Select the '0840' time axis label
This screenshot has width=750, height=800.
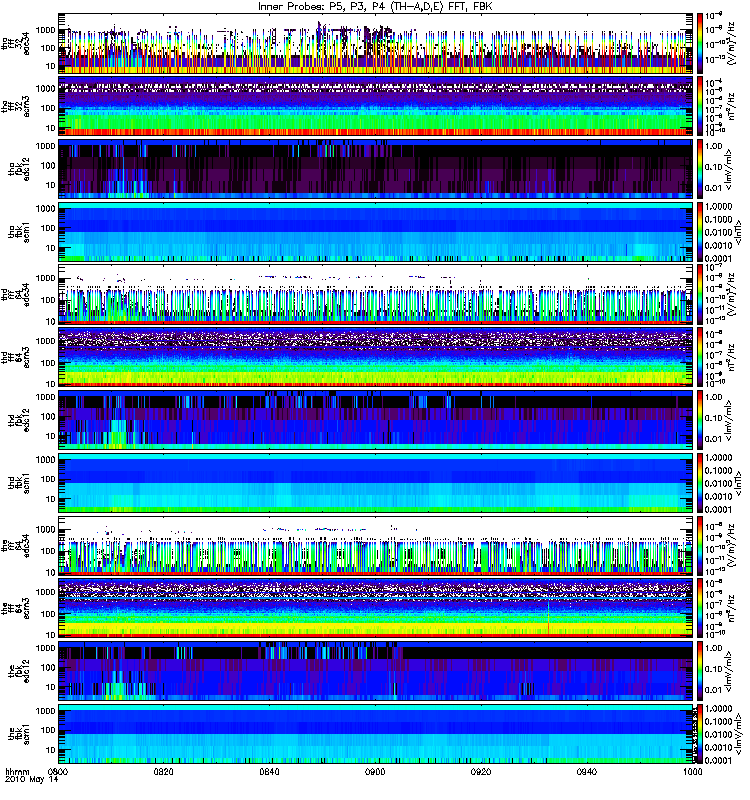coord(269,772)
